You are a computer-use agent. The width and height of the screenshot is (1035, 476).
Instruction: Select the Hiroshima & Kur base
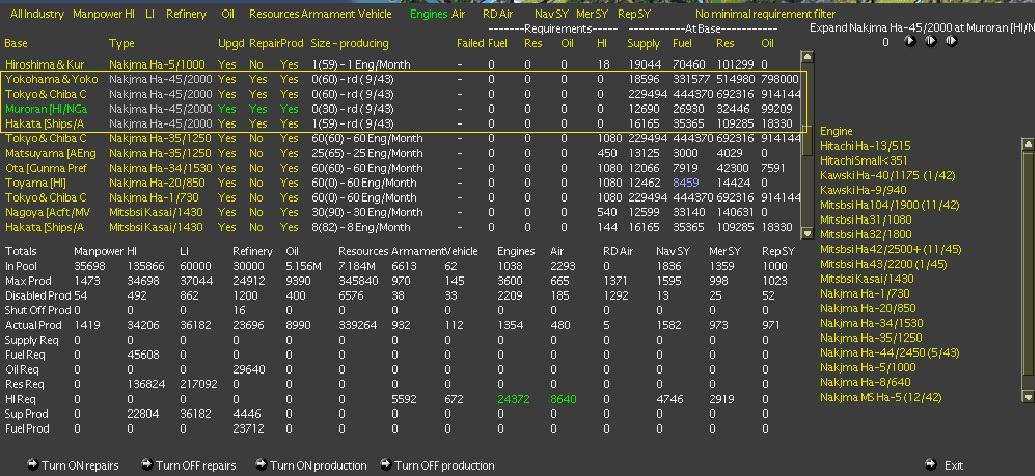point(44,65)
